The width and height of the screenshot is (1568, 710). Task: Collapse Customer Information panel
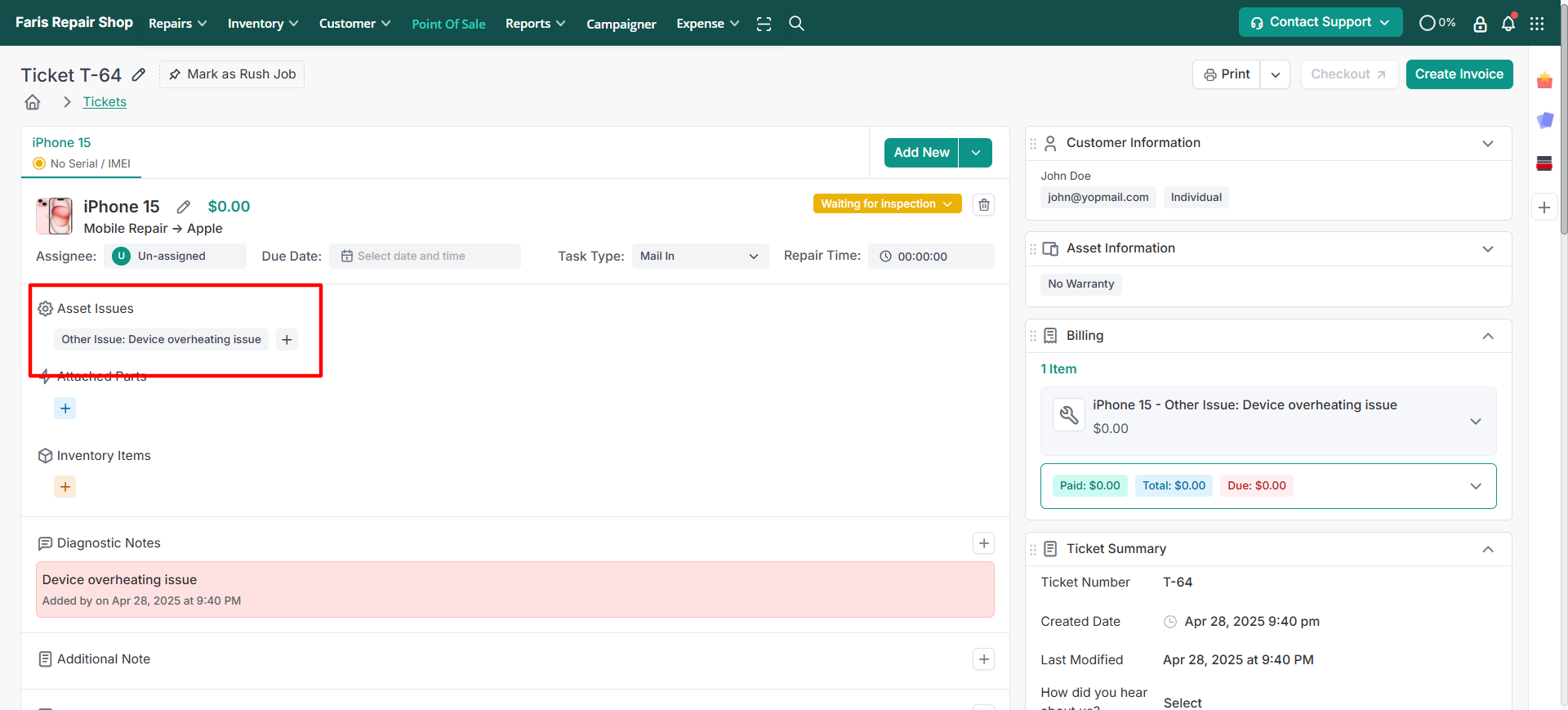1488,144
